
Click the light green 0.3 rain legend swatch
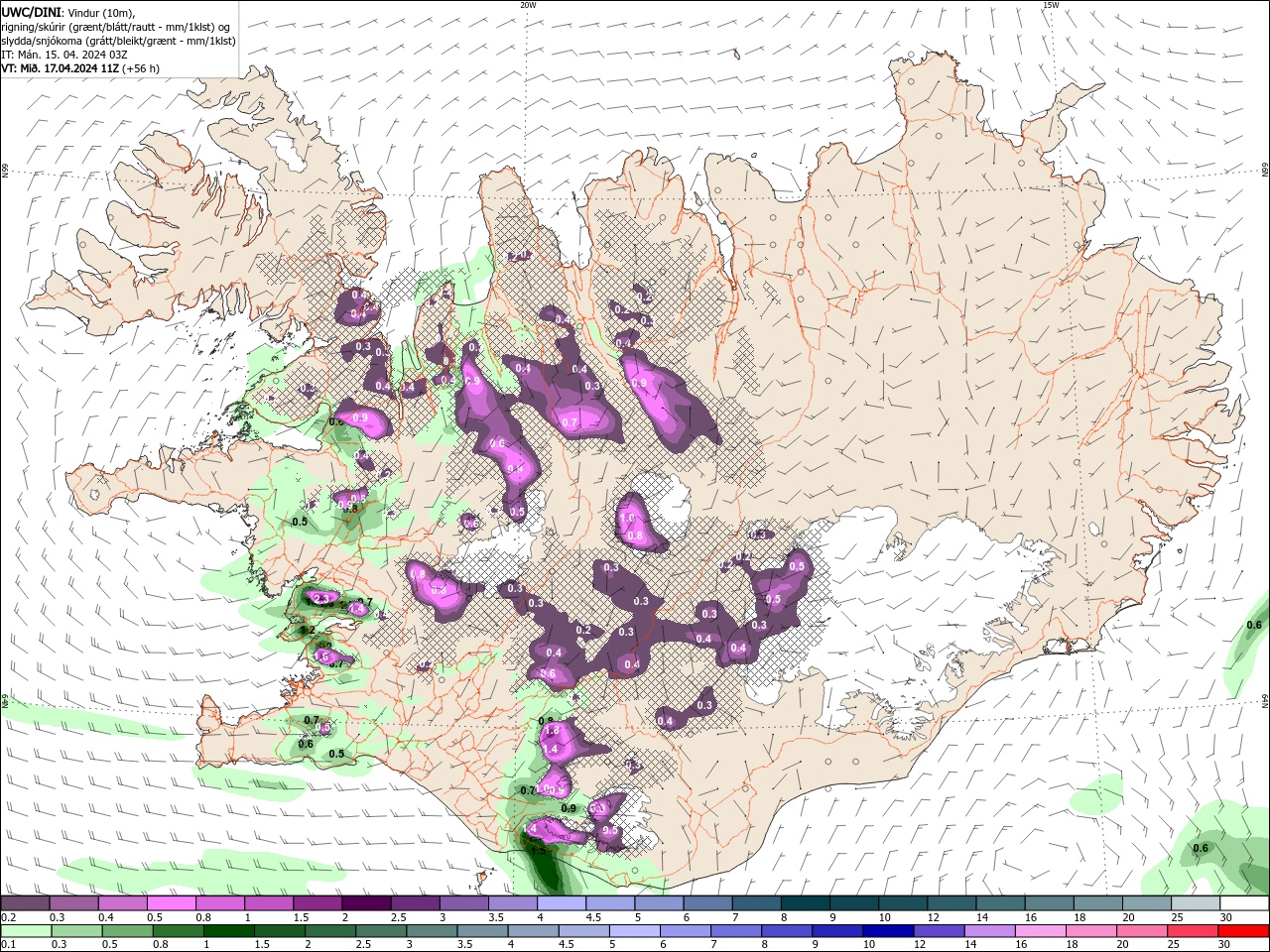click(74, 932)
